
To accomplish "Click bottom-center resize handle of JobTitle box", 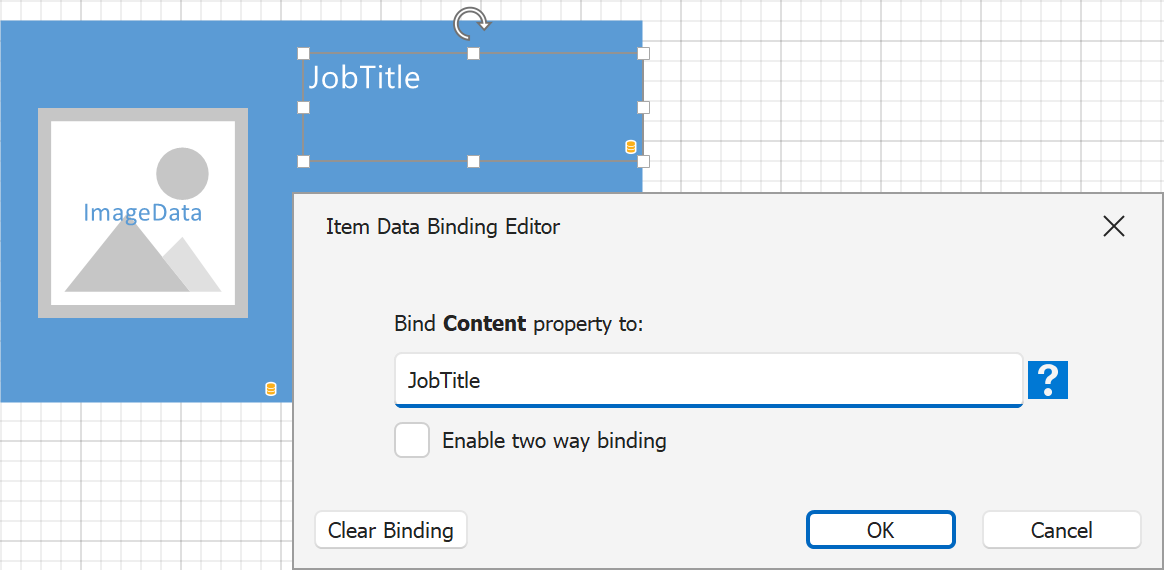I will (x=474, y=161).
